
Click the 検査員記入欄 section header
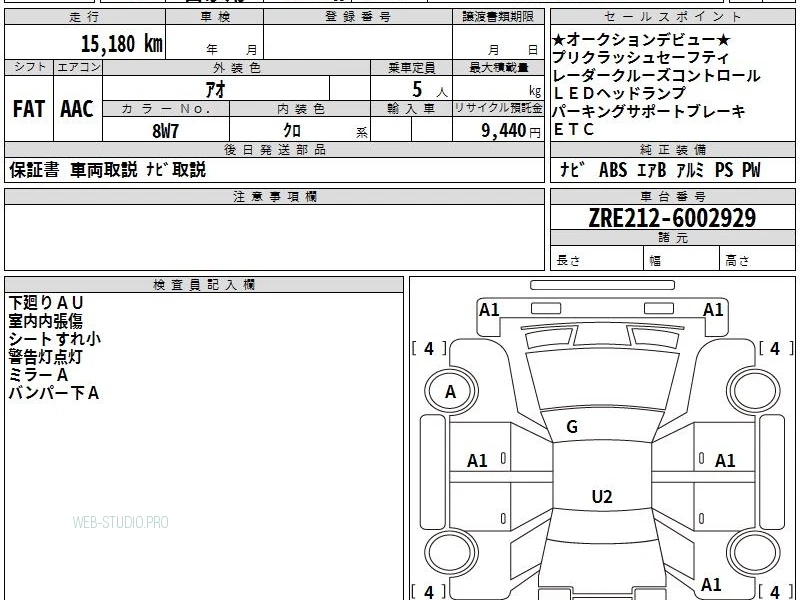click(x=204, y=285)
